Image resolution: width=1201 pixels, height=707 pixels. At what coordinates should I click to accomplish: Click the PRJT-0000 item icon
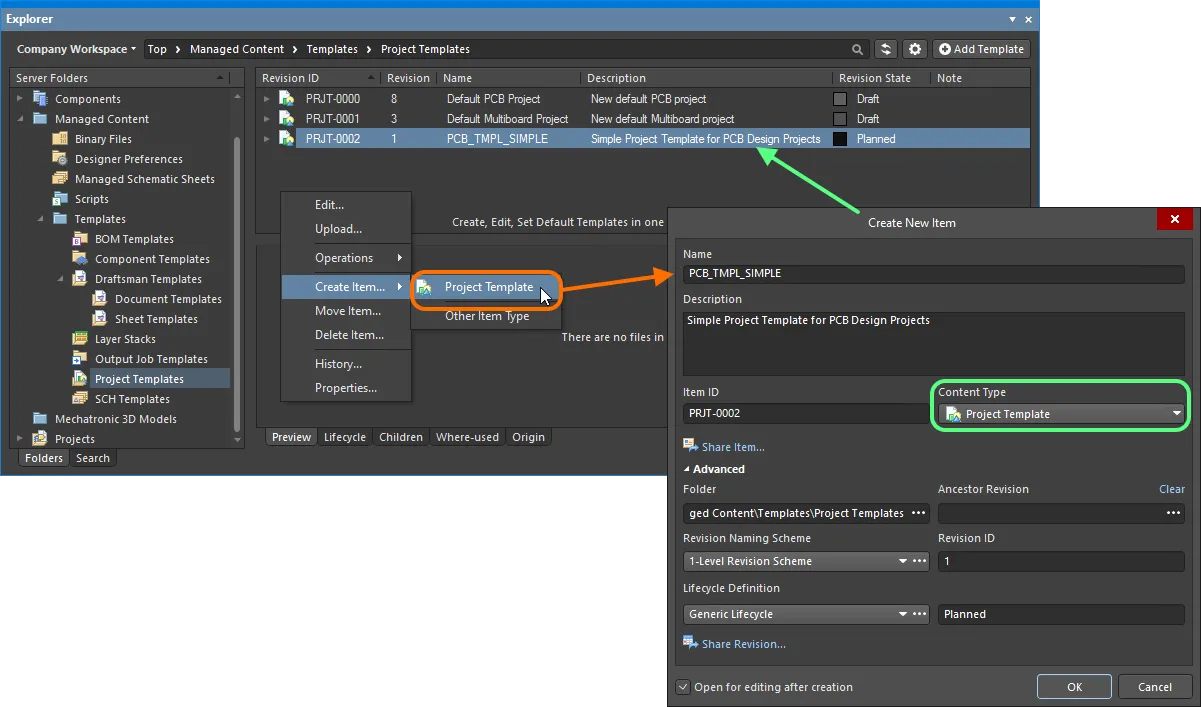click(x=286, y=99)
